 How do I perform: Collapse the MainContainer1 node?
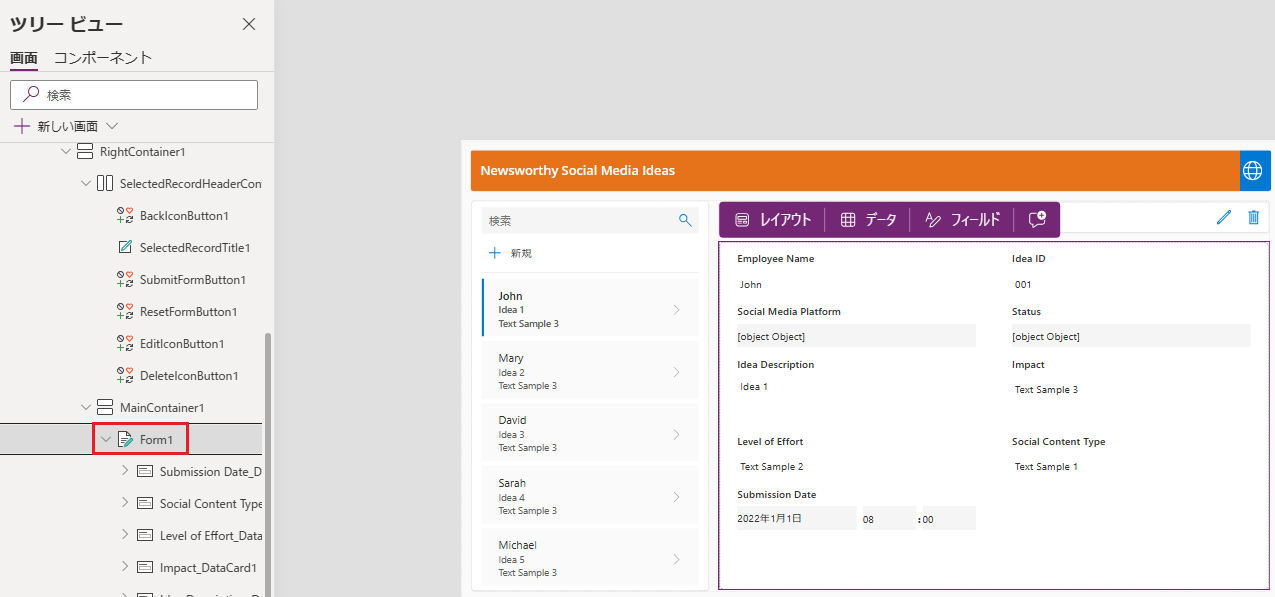point(86,408)
